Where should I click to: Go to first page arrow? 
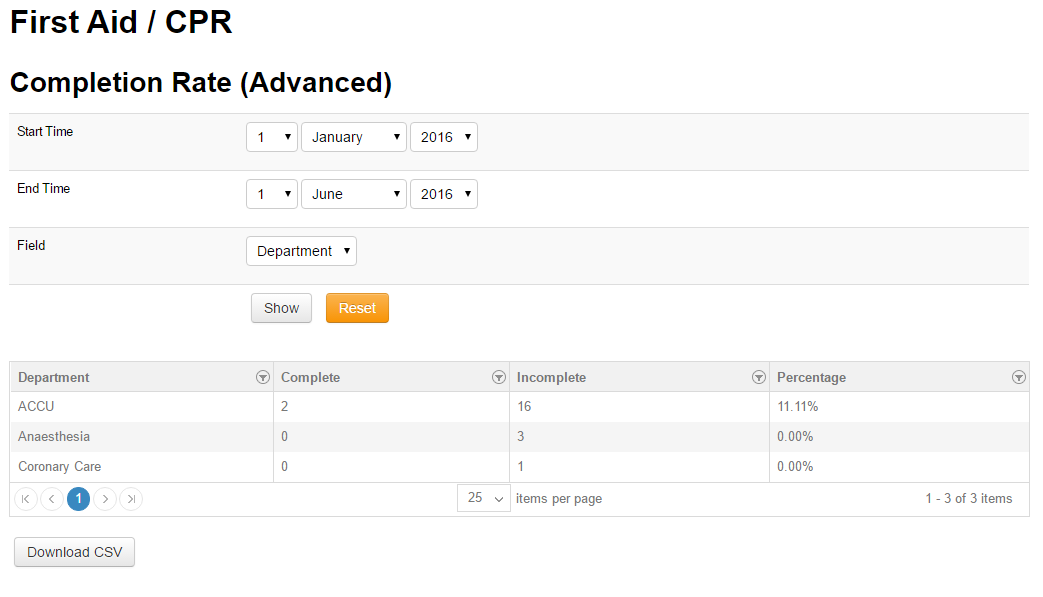[x=26, y=499]
